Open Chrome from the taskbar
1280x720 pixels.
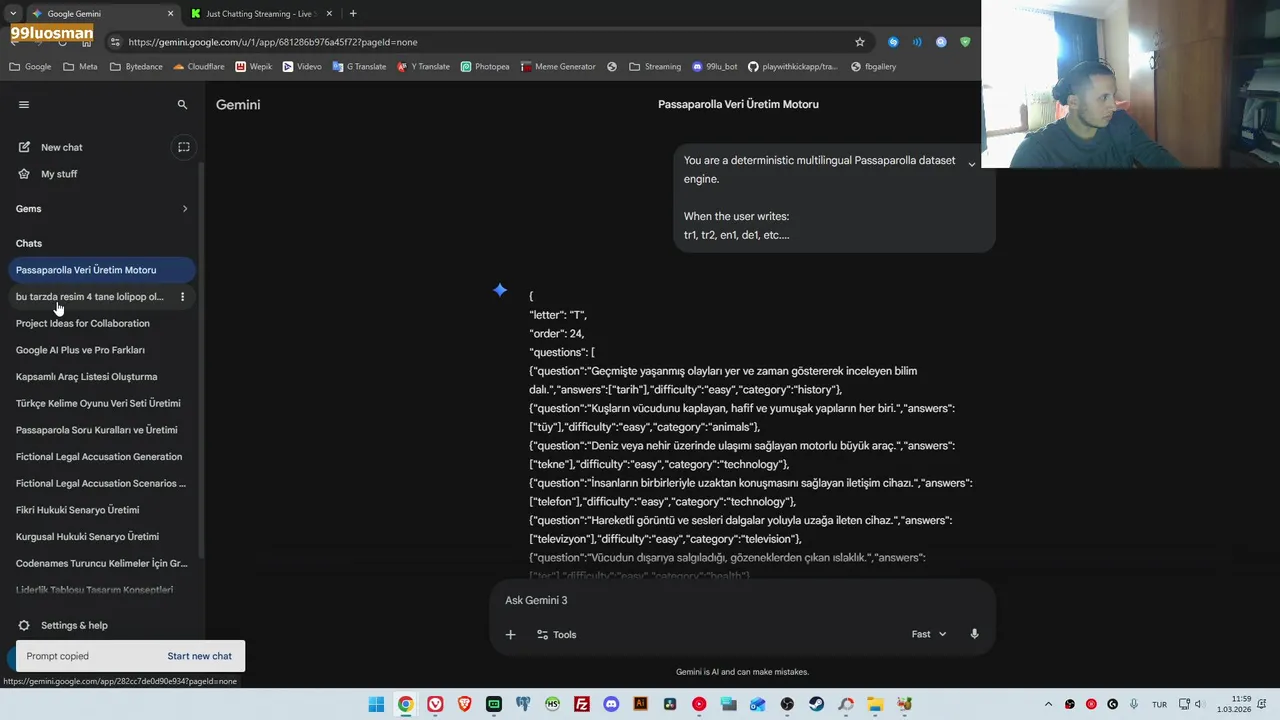(x=405, y=704)
